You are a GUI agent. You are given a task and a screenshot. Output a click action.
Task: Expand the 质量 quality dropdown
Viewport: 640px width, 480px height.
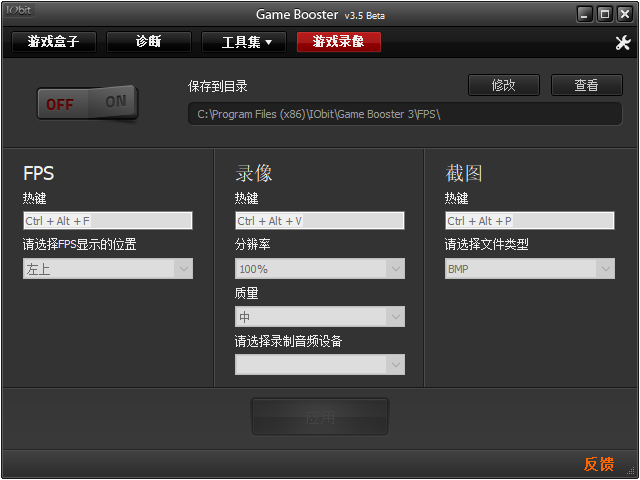coord(320,317)
